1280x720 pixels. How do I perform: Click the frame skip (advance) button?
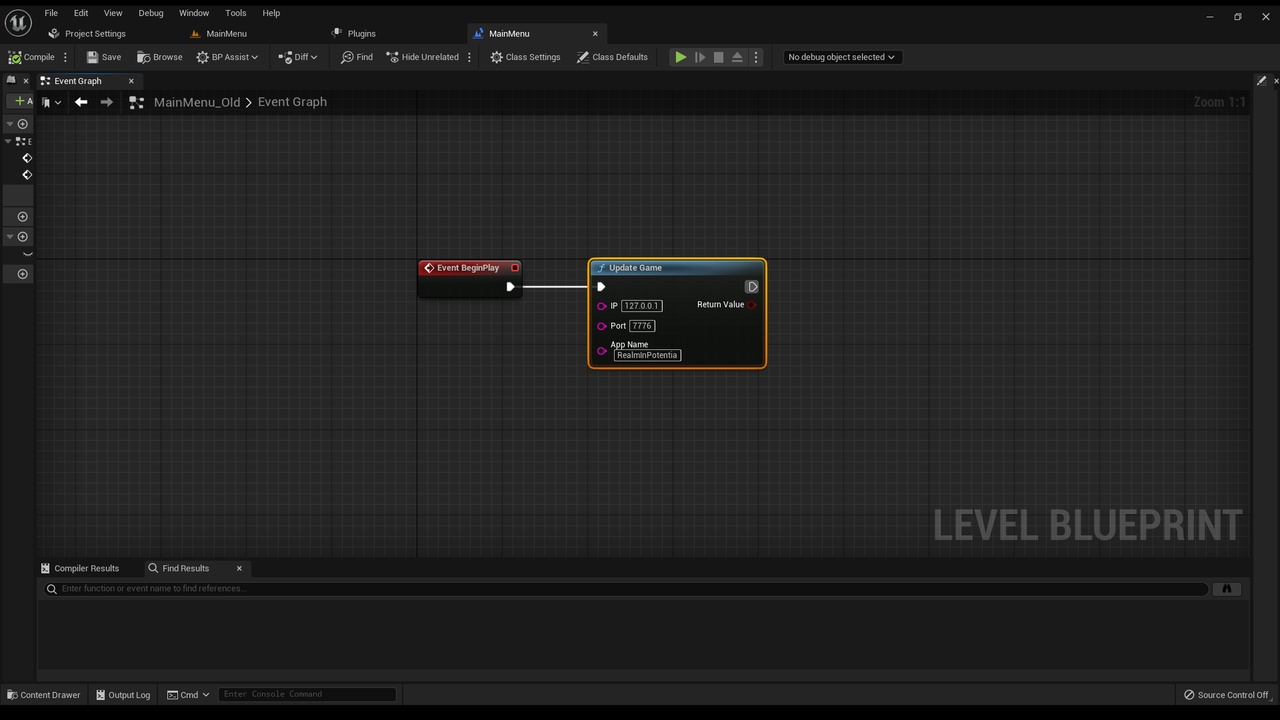[x=700, y=57]
